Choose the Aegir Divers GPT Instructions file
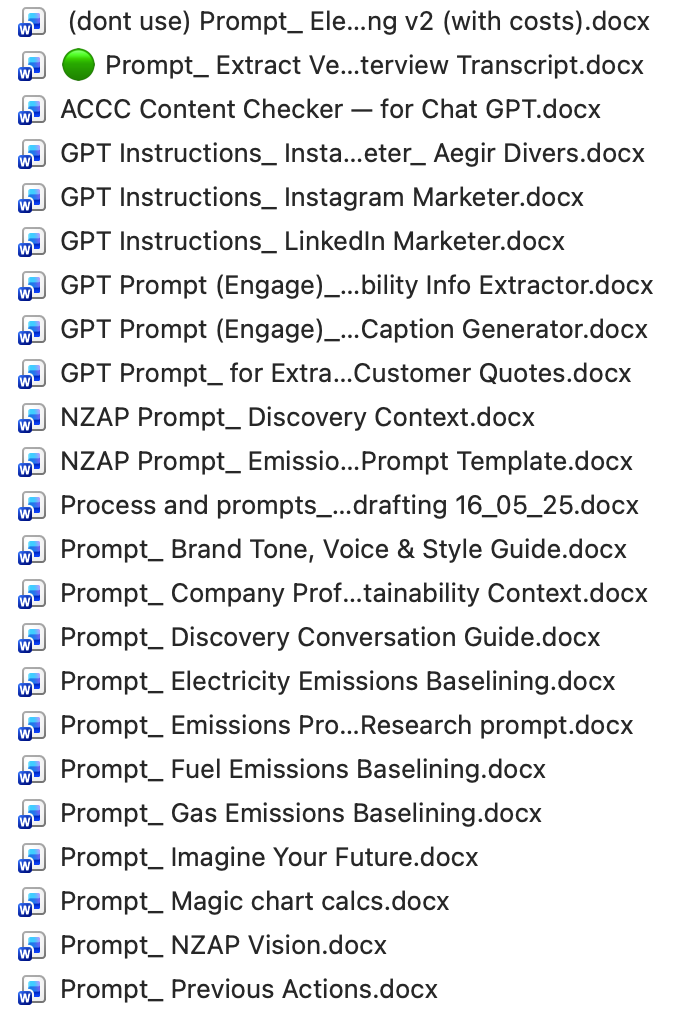This screenshot has height=1026, width=698. point(353,154)
